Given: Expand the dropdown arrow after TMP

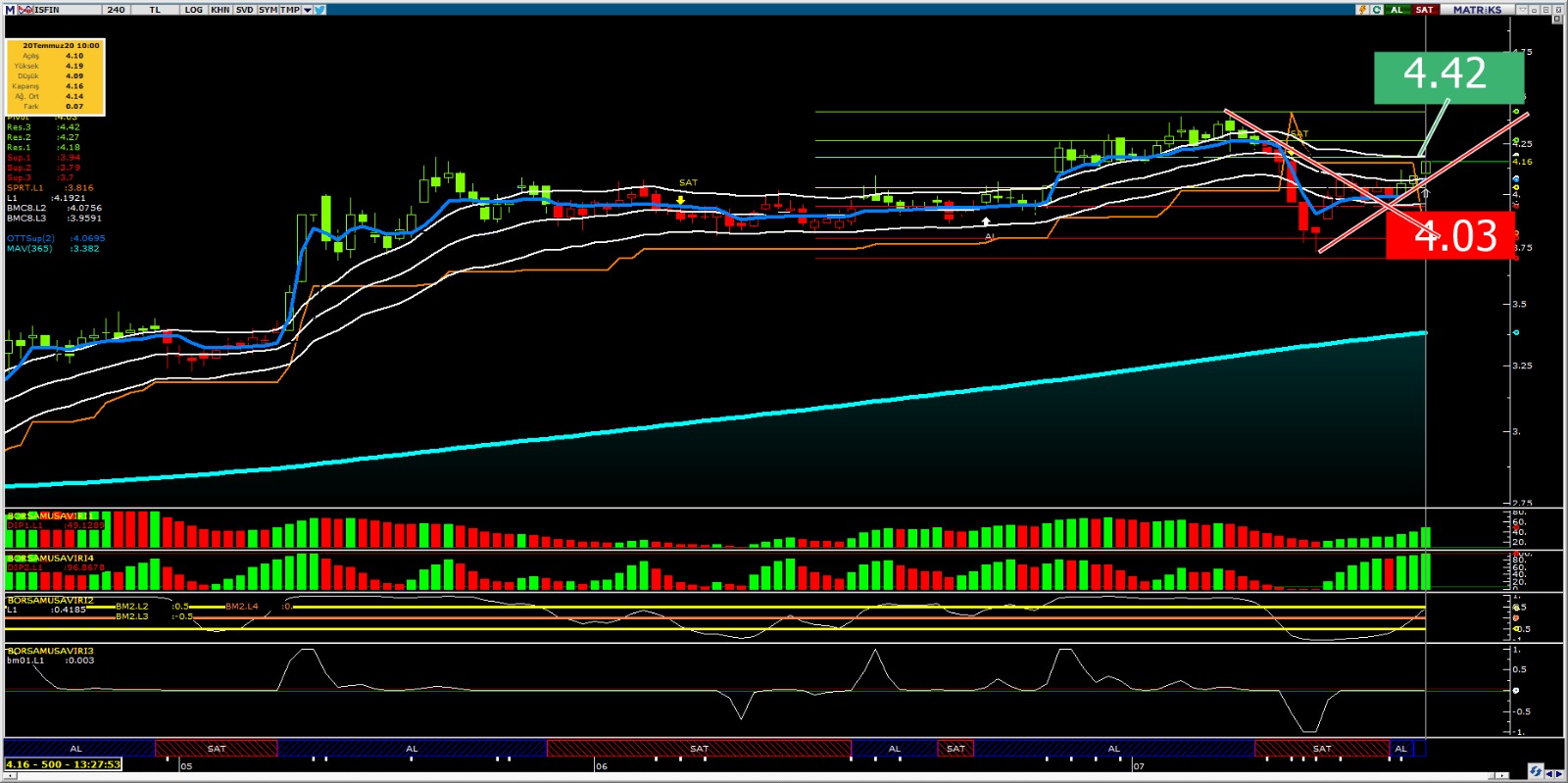Looking at the screenshot, I should 307,10.
